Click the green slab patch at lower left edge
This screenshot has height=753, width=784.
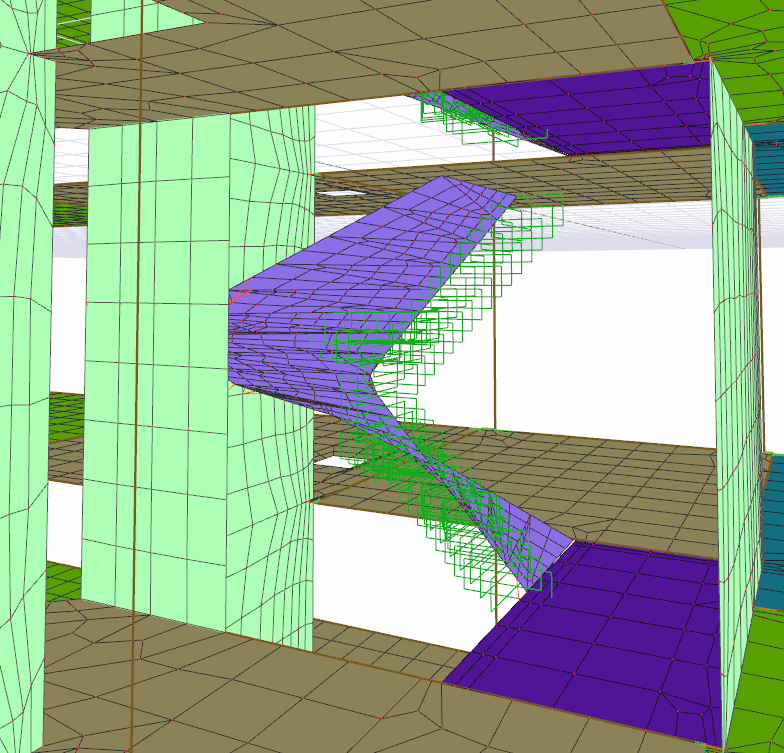coord(62,580)
